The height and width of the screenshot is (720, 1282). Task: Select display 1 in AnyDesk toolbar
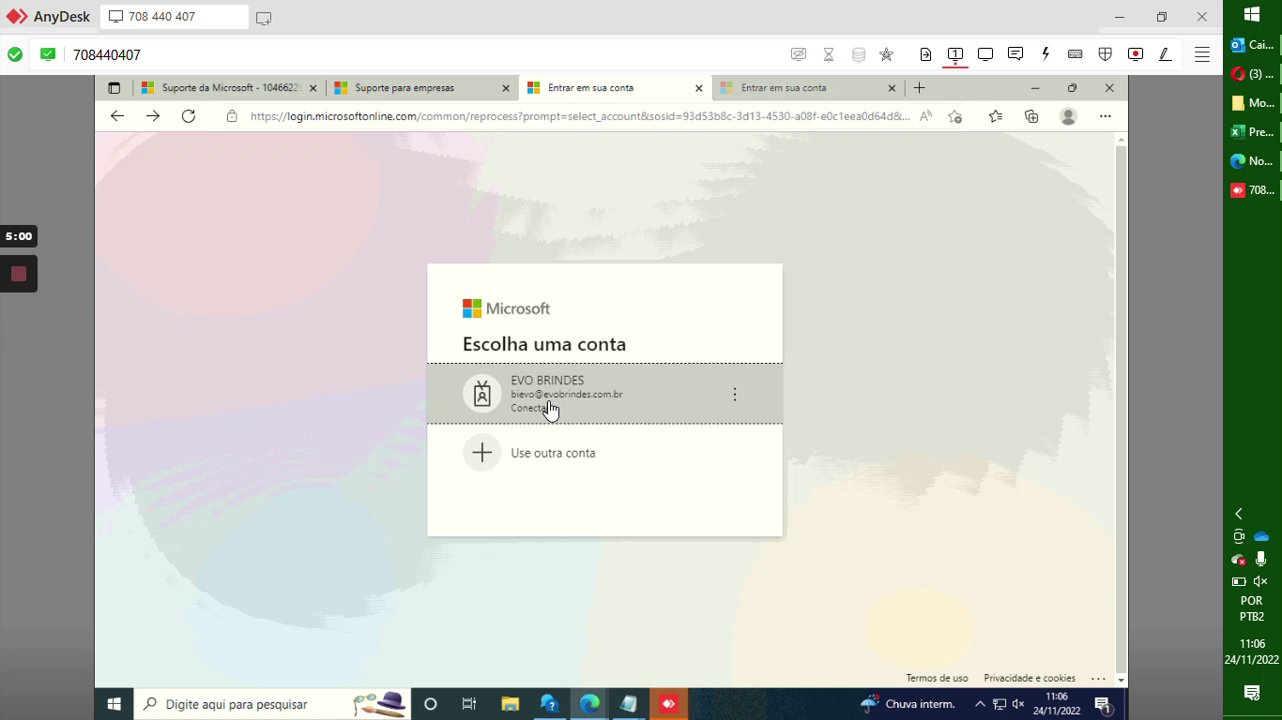955,55
